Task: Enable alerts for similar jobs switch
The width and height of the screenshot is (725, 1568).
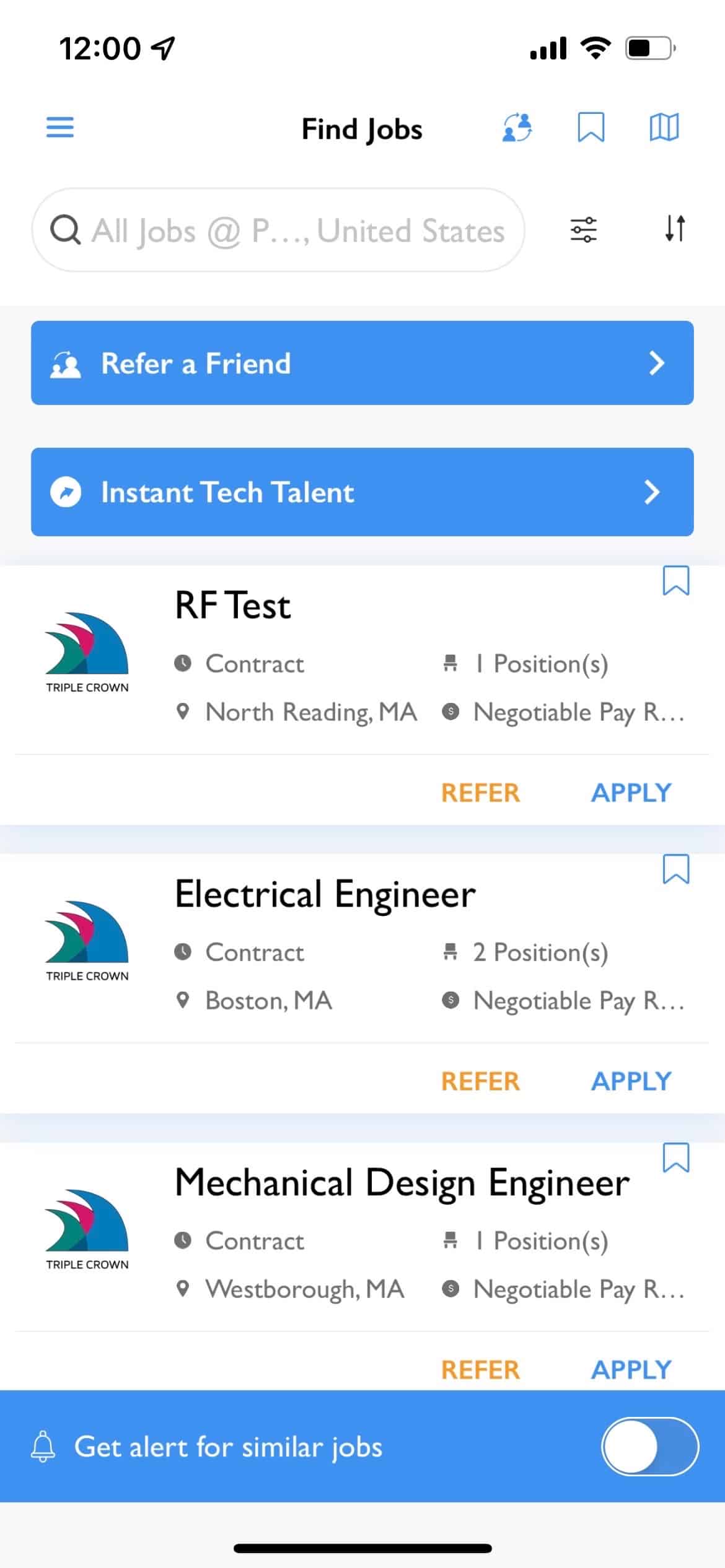Action: click(650, 1447)
